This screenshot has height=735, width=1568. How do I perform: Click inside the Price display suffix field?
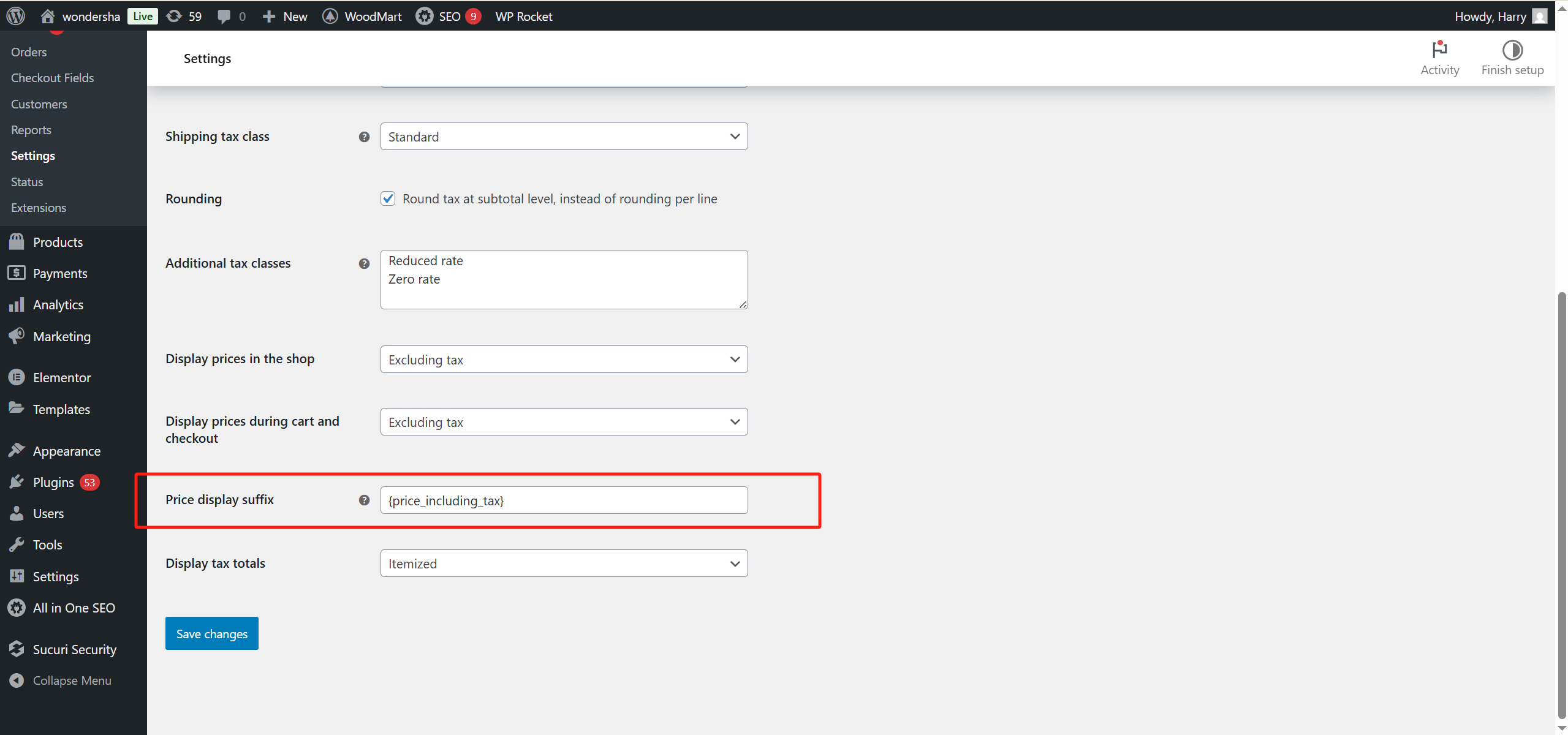(x=563, y=500)
